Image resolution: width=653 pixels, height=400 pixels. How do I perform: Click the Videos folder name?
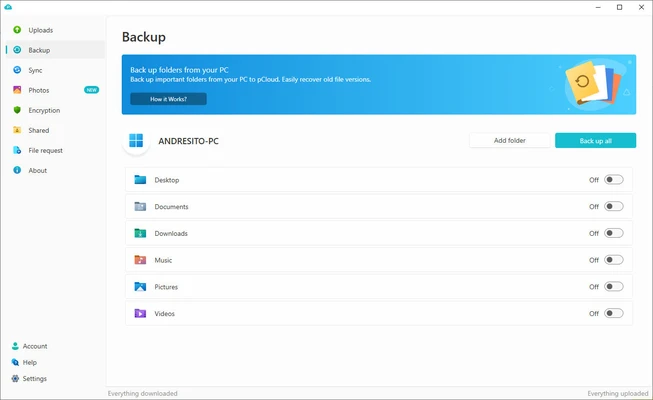pos(164,313)
